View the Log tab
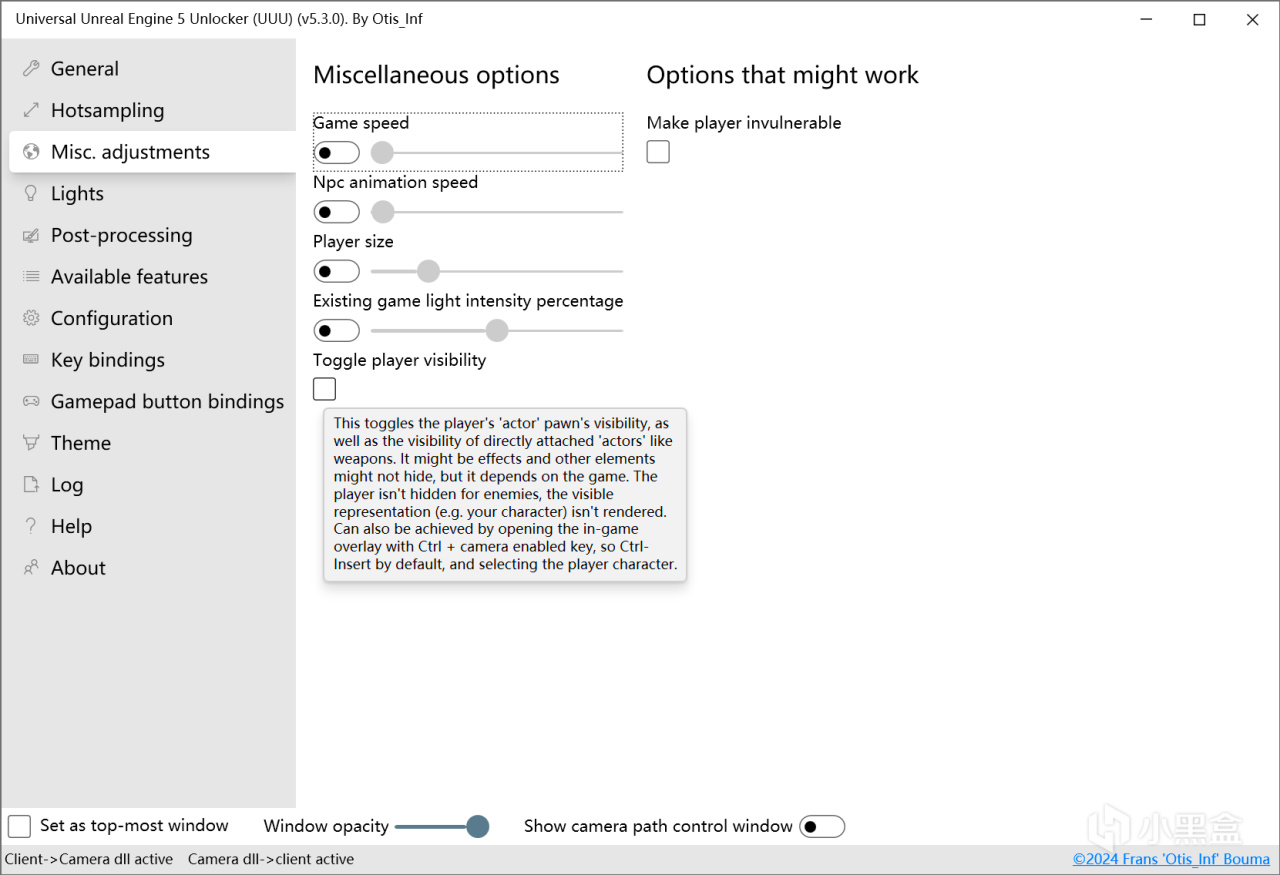This screenshot has width=1280, height=875. tap(152, 484)
